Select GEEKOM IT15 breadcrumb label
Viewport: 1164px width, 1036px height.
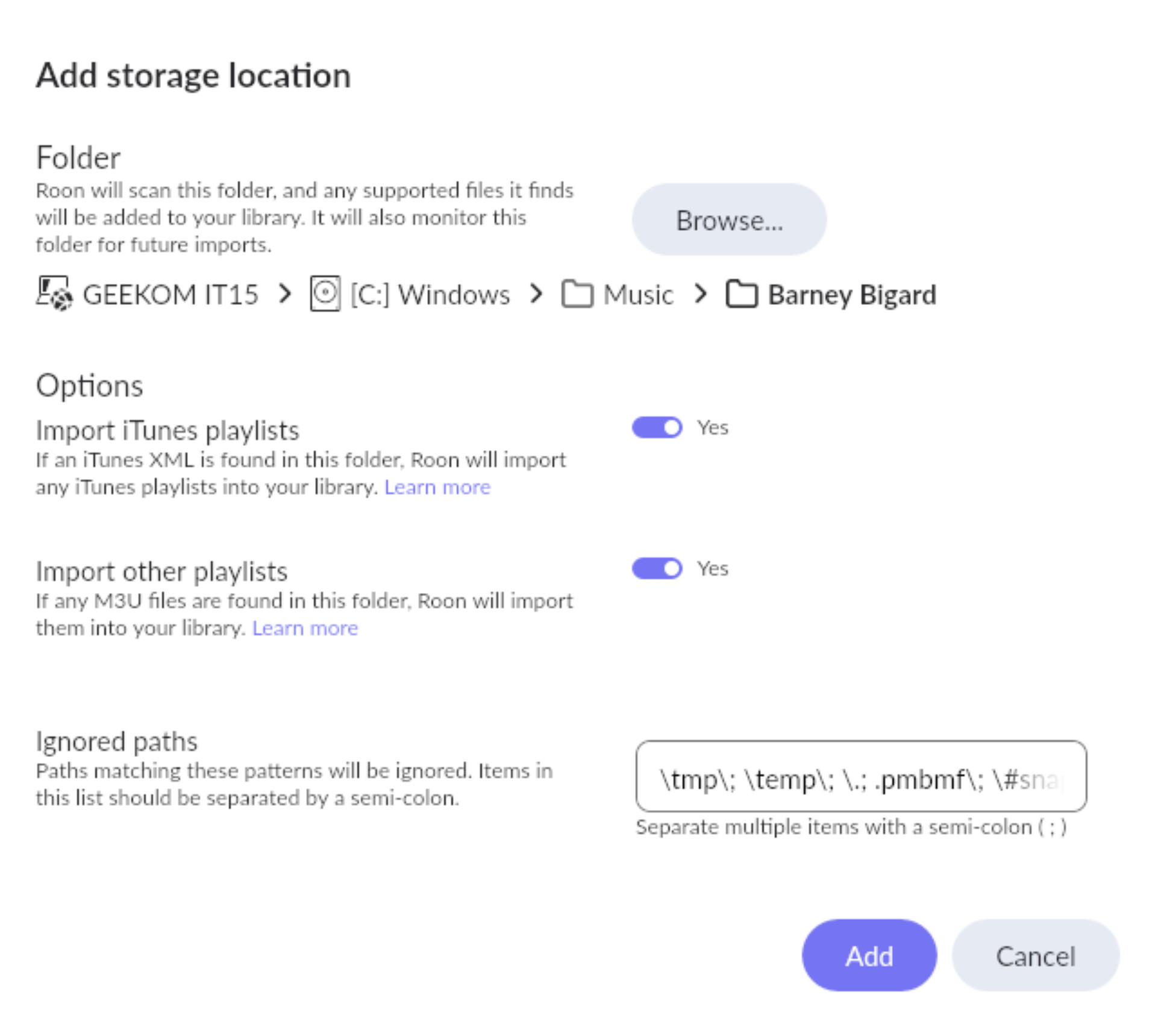coord(171,295)
